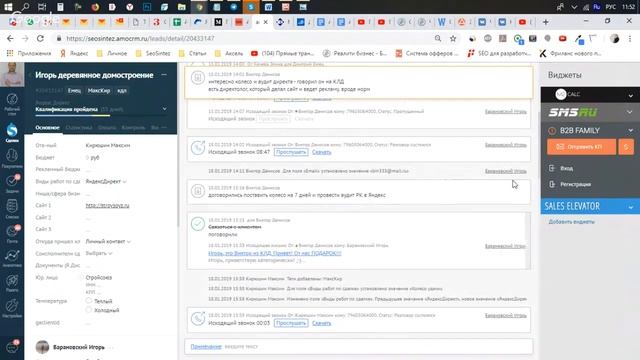The width and height of the screenshot is (640, 360).
Task: Open the Сайт 1 website link
Action: pos(107,205)
